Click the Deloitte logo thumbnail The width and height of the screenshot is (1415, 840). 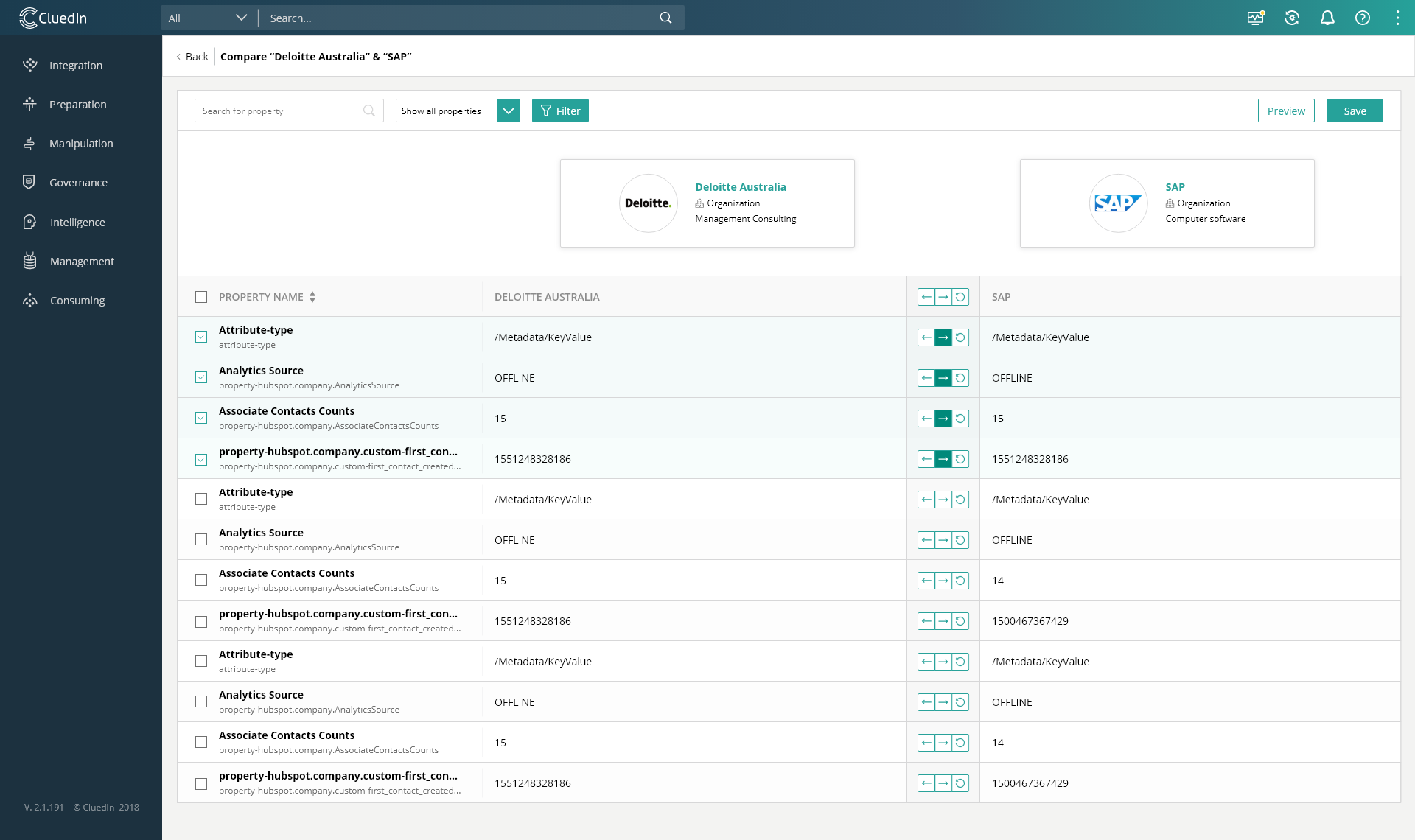tap(648, 203)
